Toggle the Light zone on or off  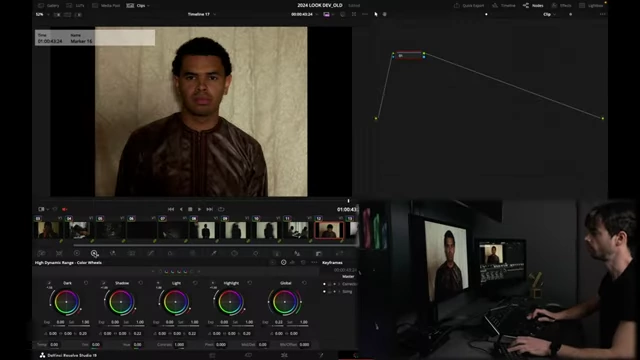coord(158,282)
